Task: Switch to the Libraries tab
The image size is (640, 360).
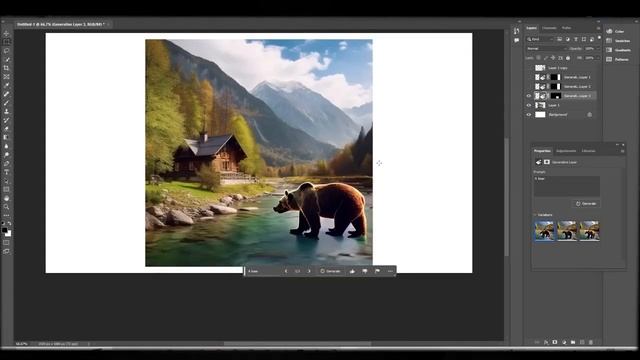Action: [x=588, y=151]
